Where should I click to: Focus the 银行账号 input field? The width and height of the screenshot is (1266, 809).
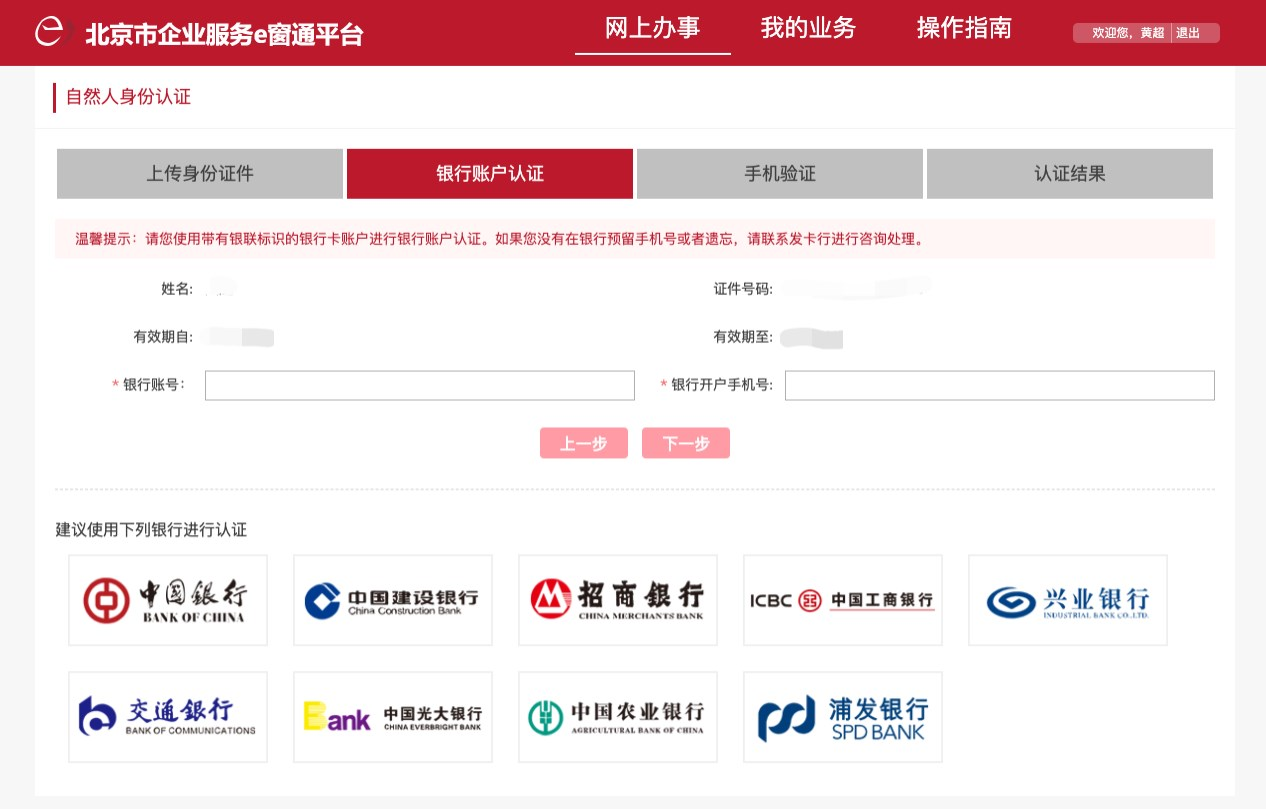click(x=420, y=385)
